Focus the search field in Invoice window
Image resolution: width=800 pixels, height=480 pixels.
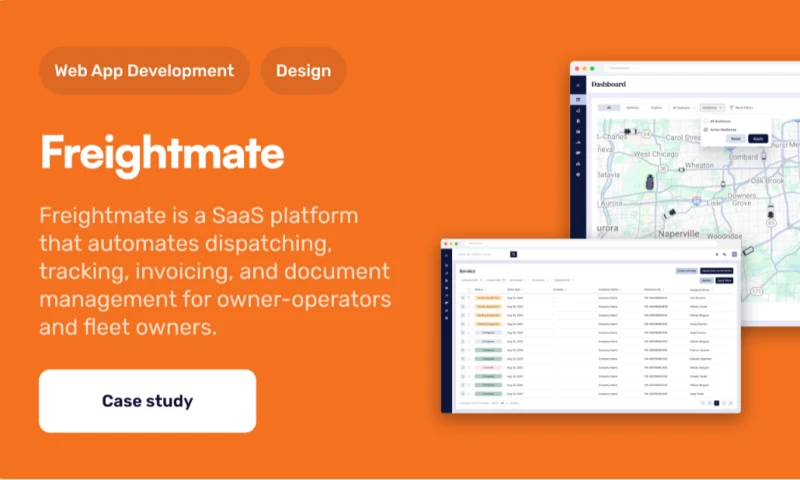pos(483,254)
